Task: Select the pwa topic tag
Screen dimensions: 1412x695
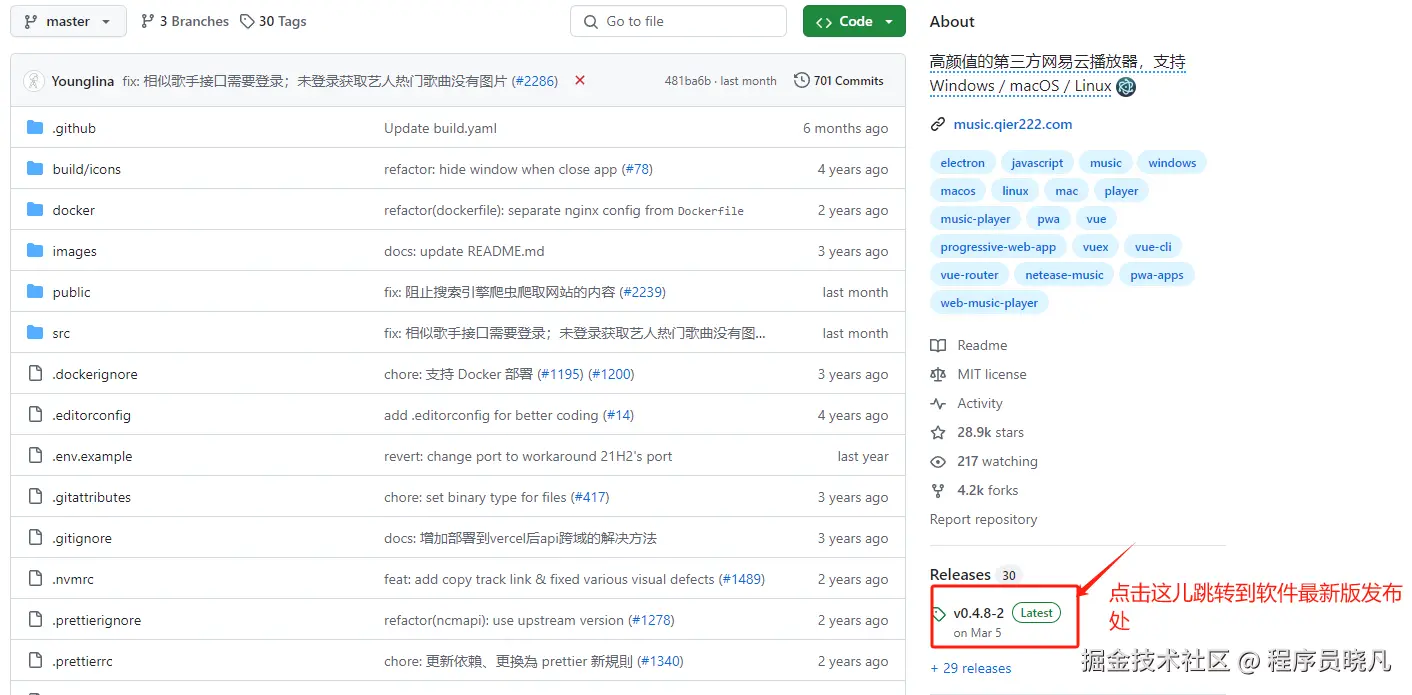Action: [x=1048, y=219]
